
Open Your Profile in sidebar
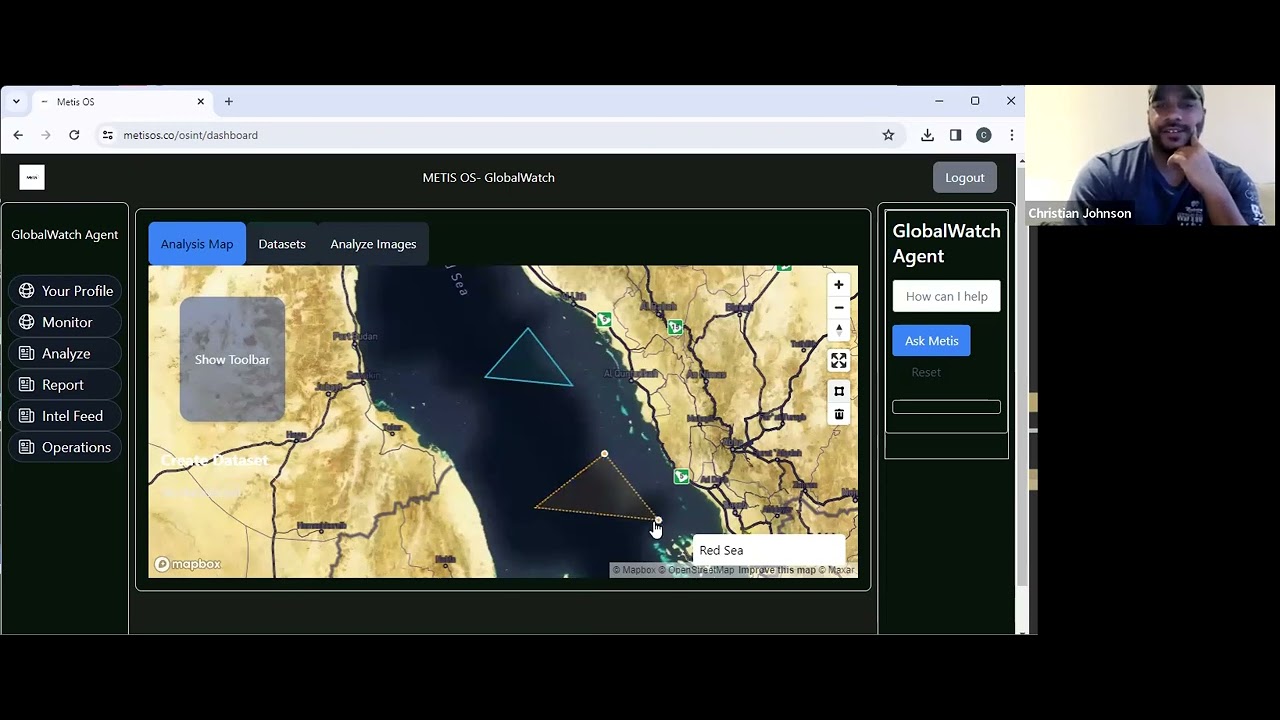click(65, 291)
